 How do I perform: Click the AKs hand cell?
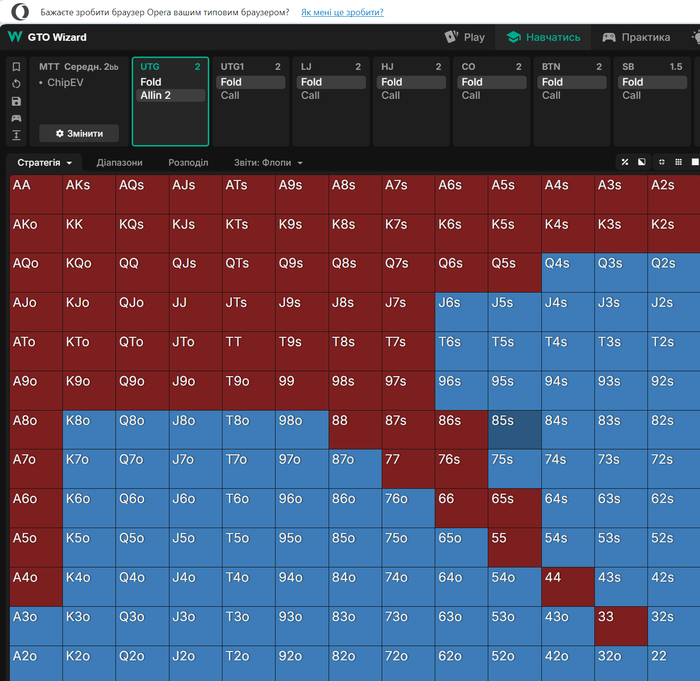click(89, 194)
